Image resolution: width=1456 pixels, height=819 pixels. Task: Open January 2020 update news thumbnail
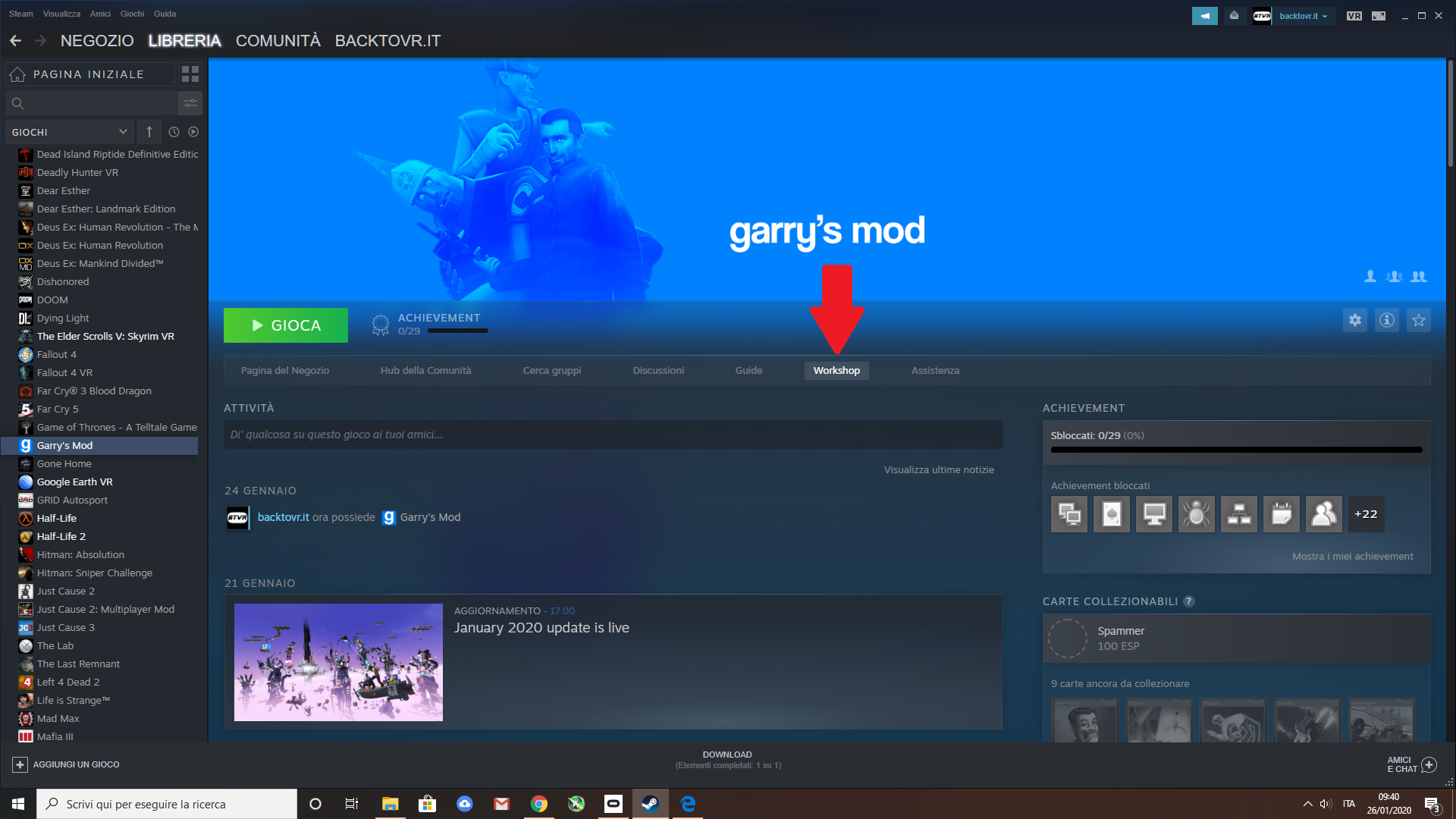coord(338,662)
